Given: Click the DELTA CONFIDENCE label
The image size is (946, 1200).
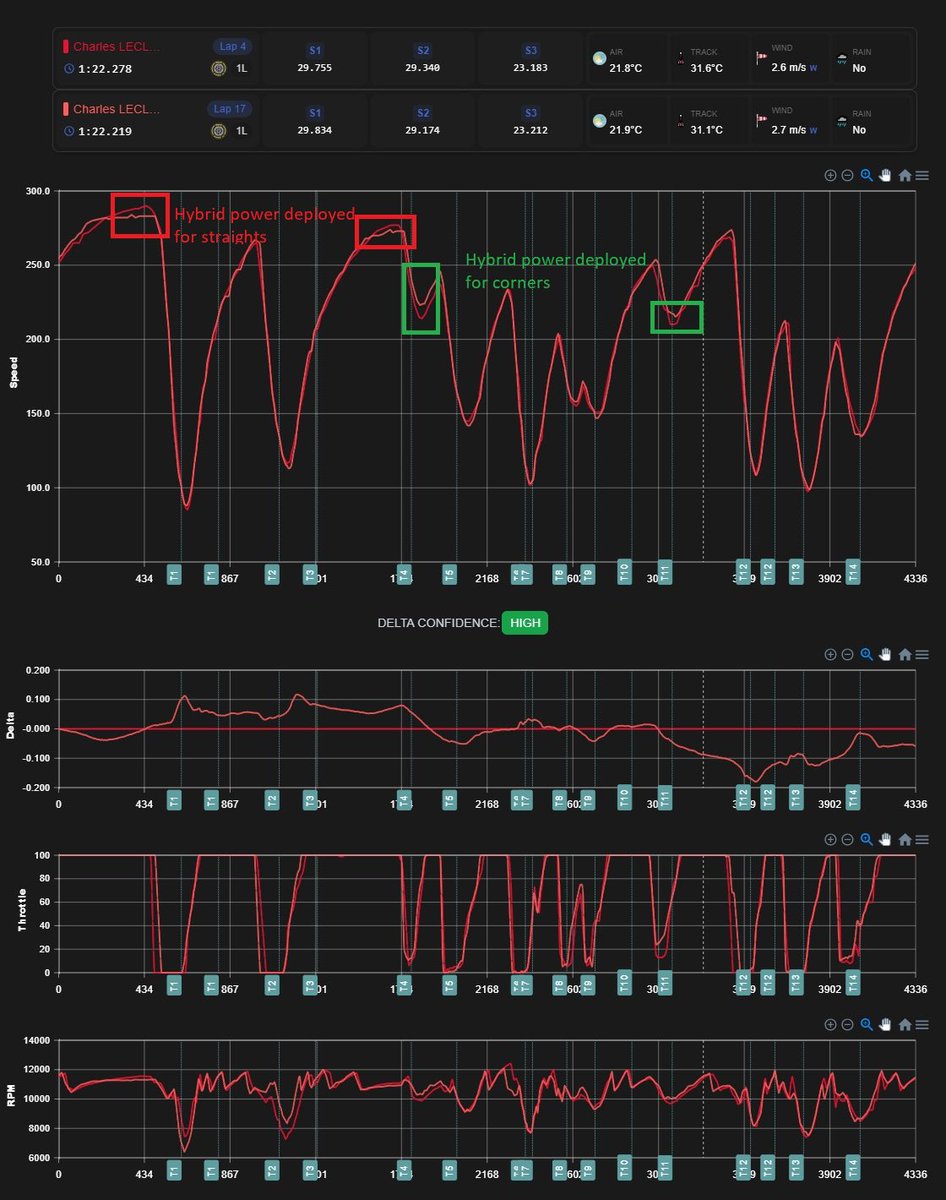Looking at the screenshot, I should (437, 623).
